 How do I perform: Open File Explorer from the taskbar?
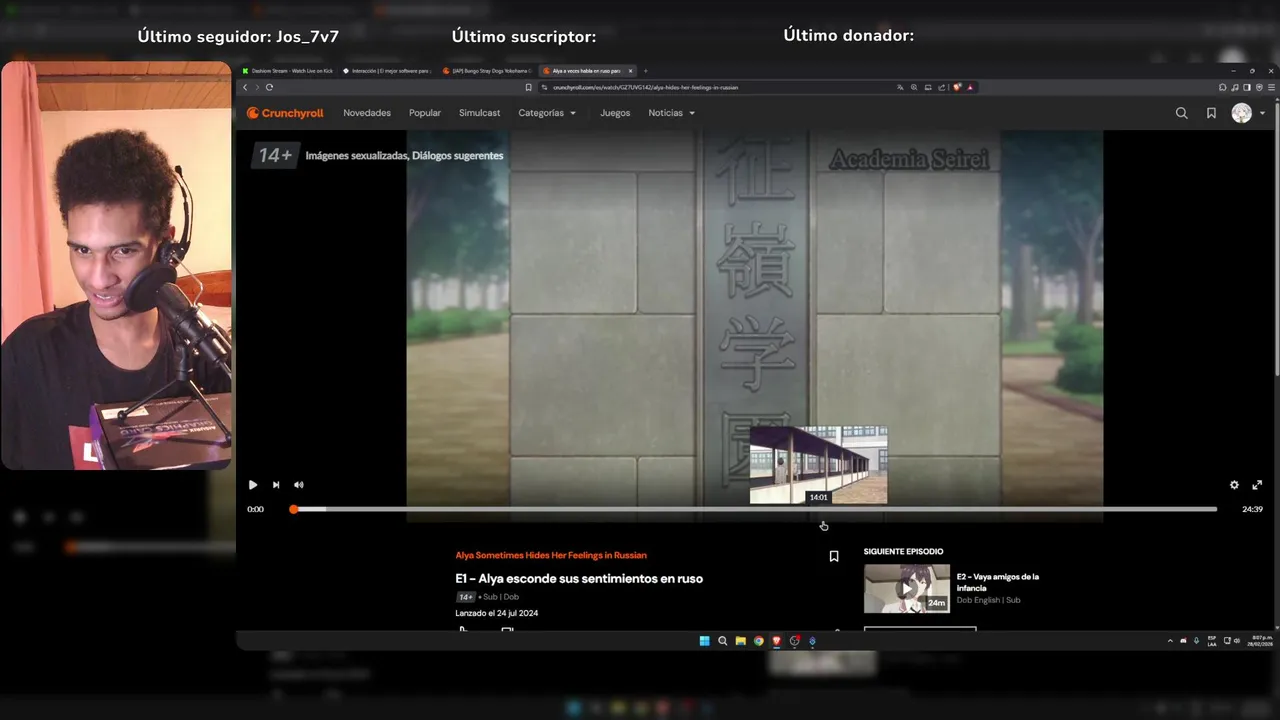[740, 641]
